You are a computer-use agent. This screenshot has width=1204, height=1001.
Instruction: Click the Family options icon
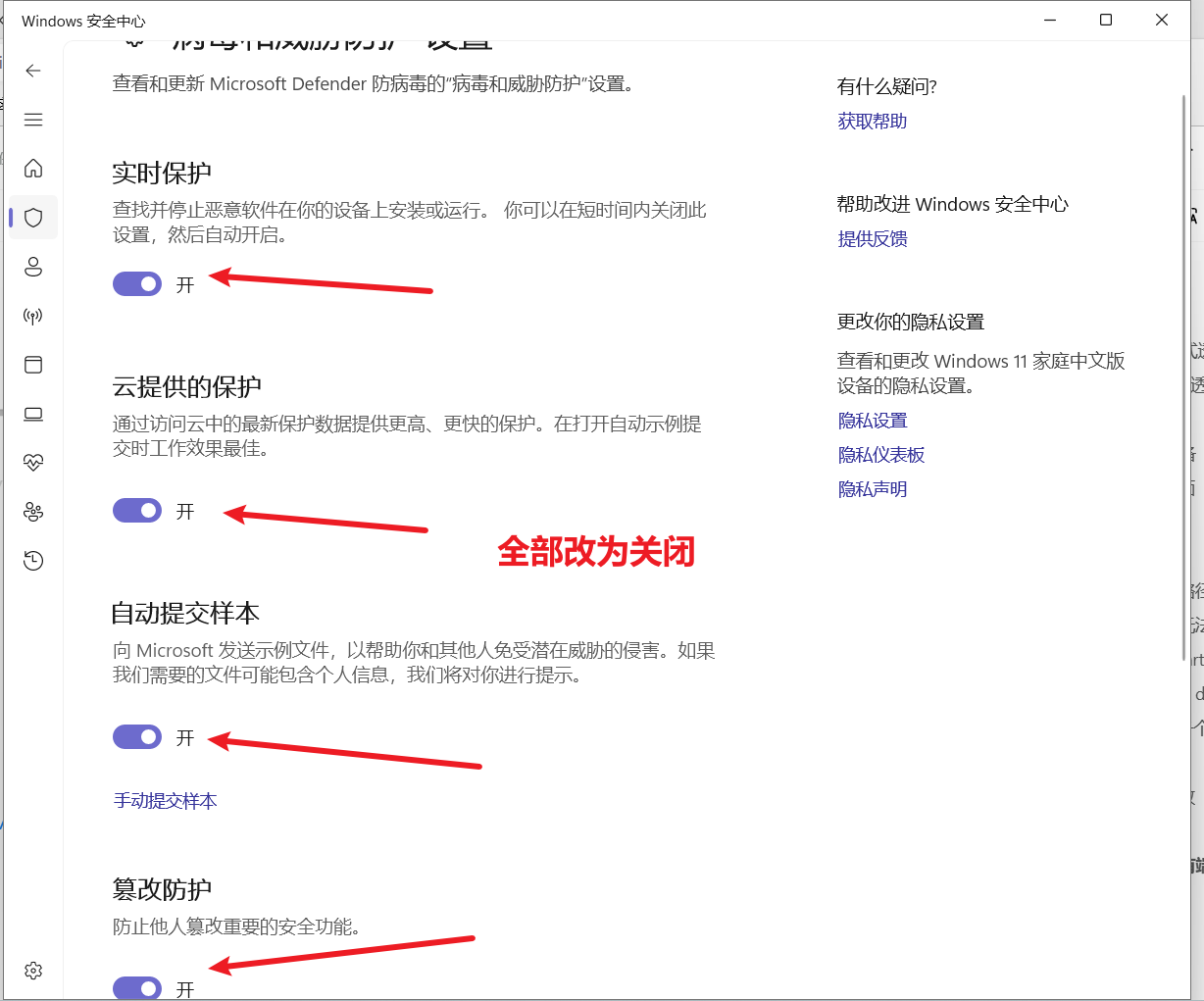(x=32, y=511)
